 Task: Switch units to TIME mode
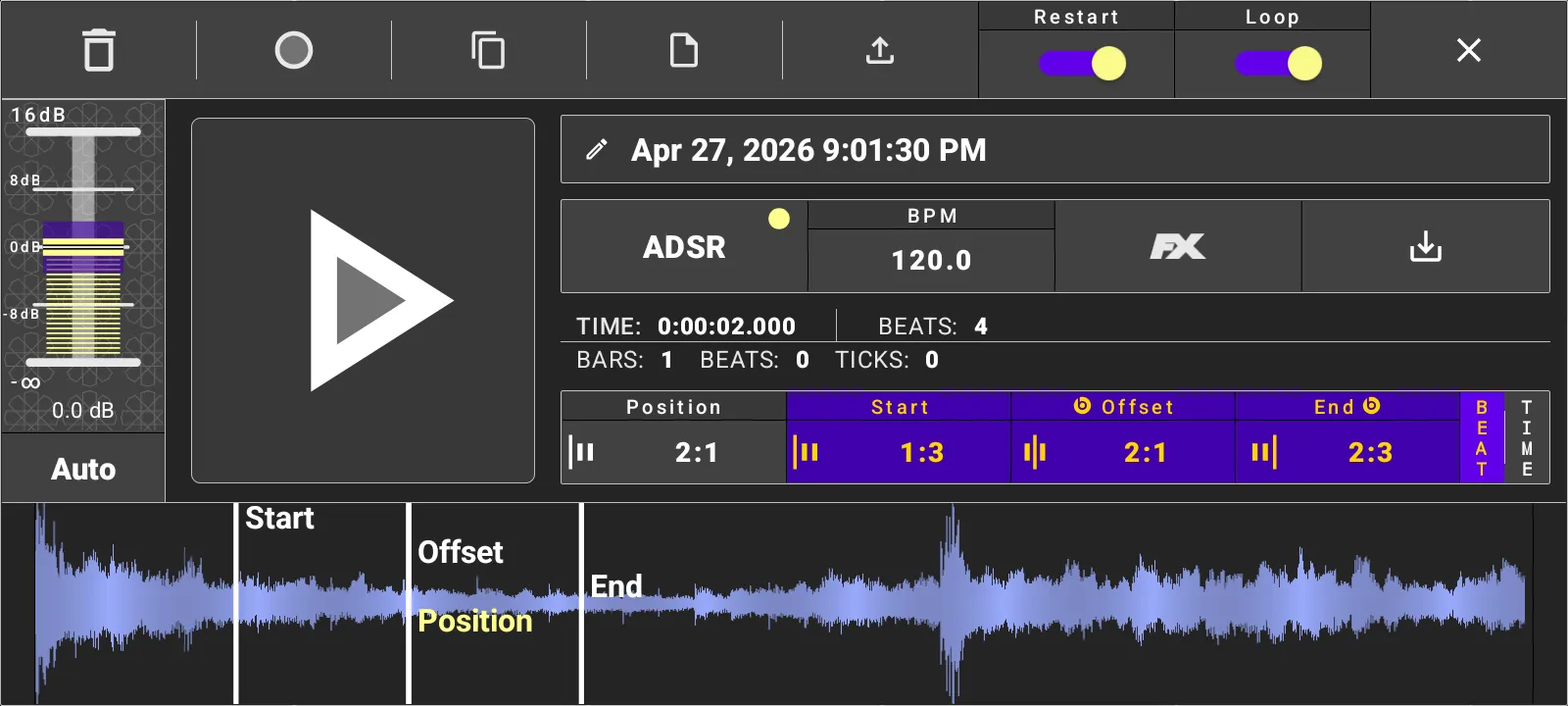tap(1527, 438)
